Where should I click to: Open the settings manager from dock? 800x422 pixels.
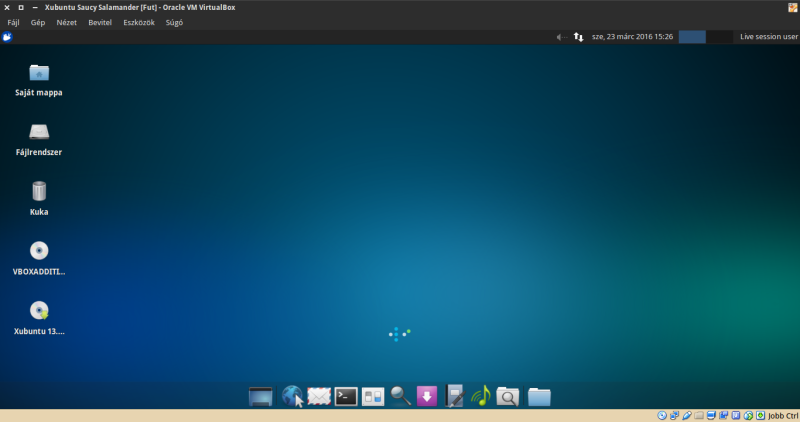point(373,396)
